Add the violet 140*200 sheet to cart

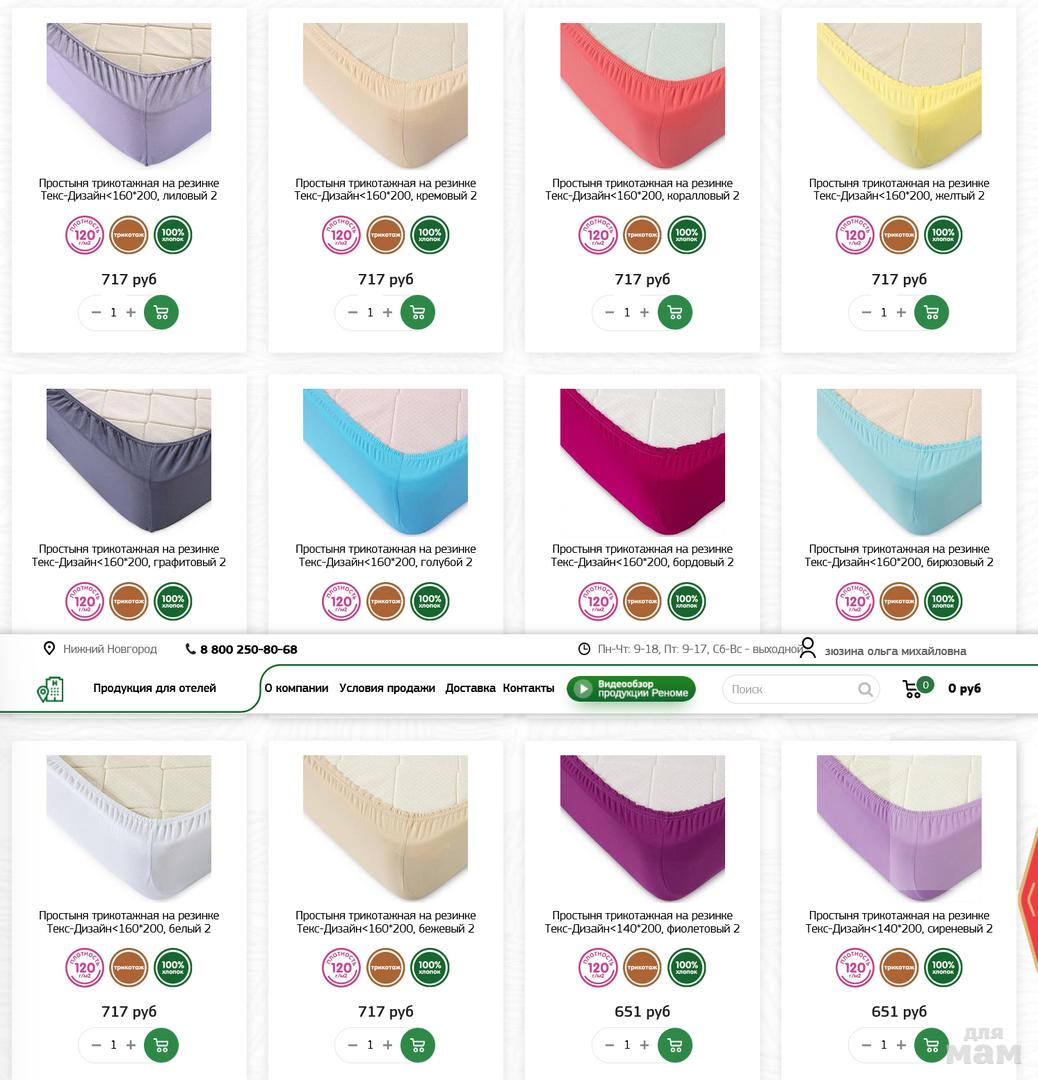[x=675, y=1045]
